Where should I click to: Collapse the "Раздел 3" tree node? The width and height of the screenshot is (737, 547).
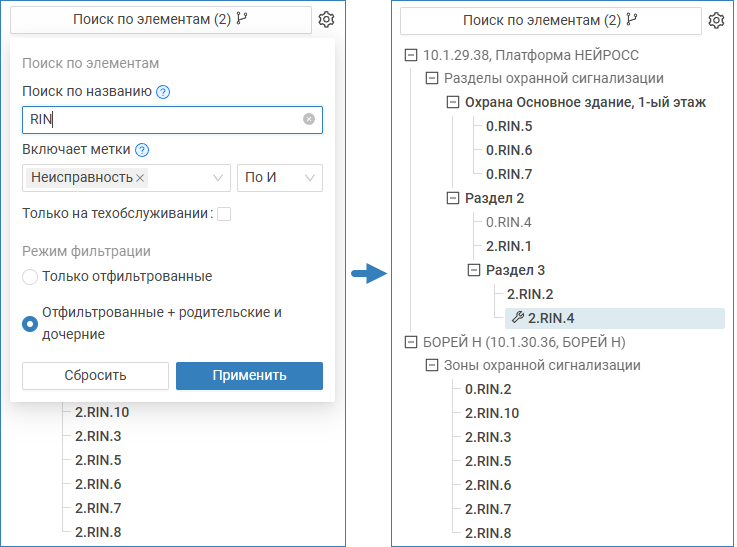coord(474,270)
